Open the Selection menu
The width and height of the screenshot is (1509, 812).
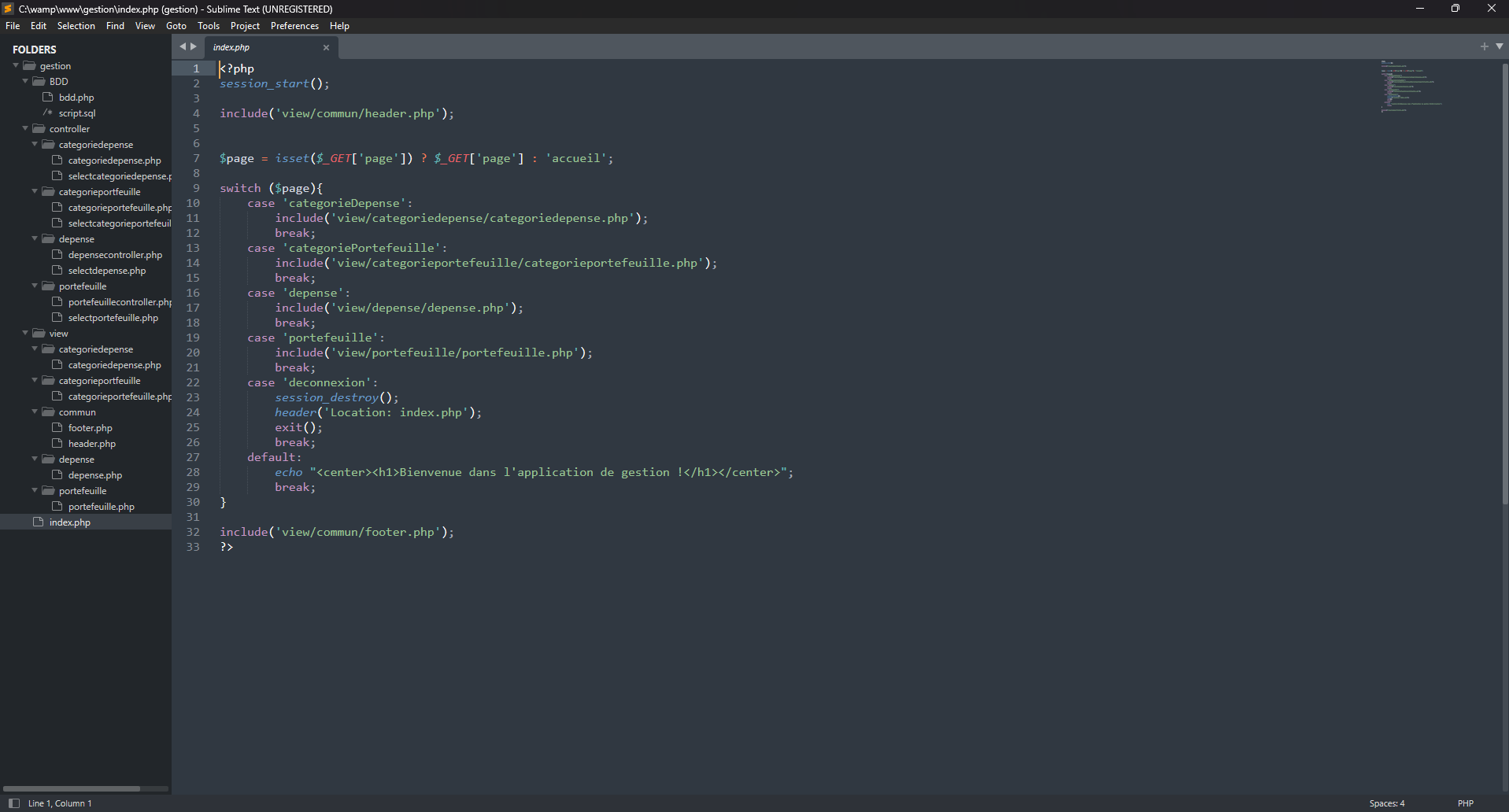[76, 26]
